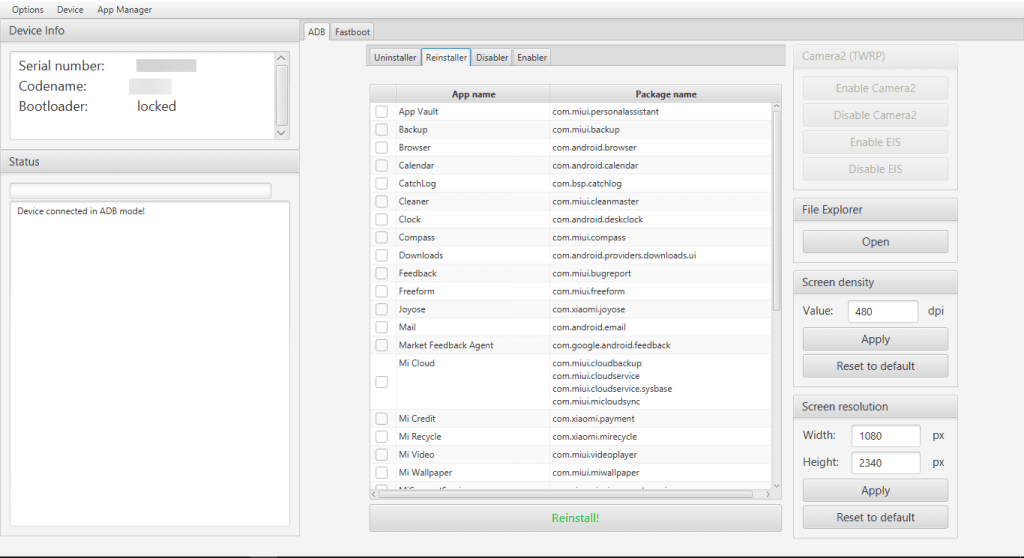
Task: Click Device Info scroll up arrow
Action: tap(281, 58)
